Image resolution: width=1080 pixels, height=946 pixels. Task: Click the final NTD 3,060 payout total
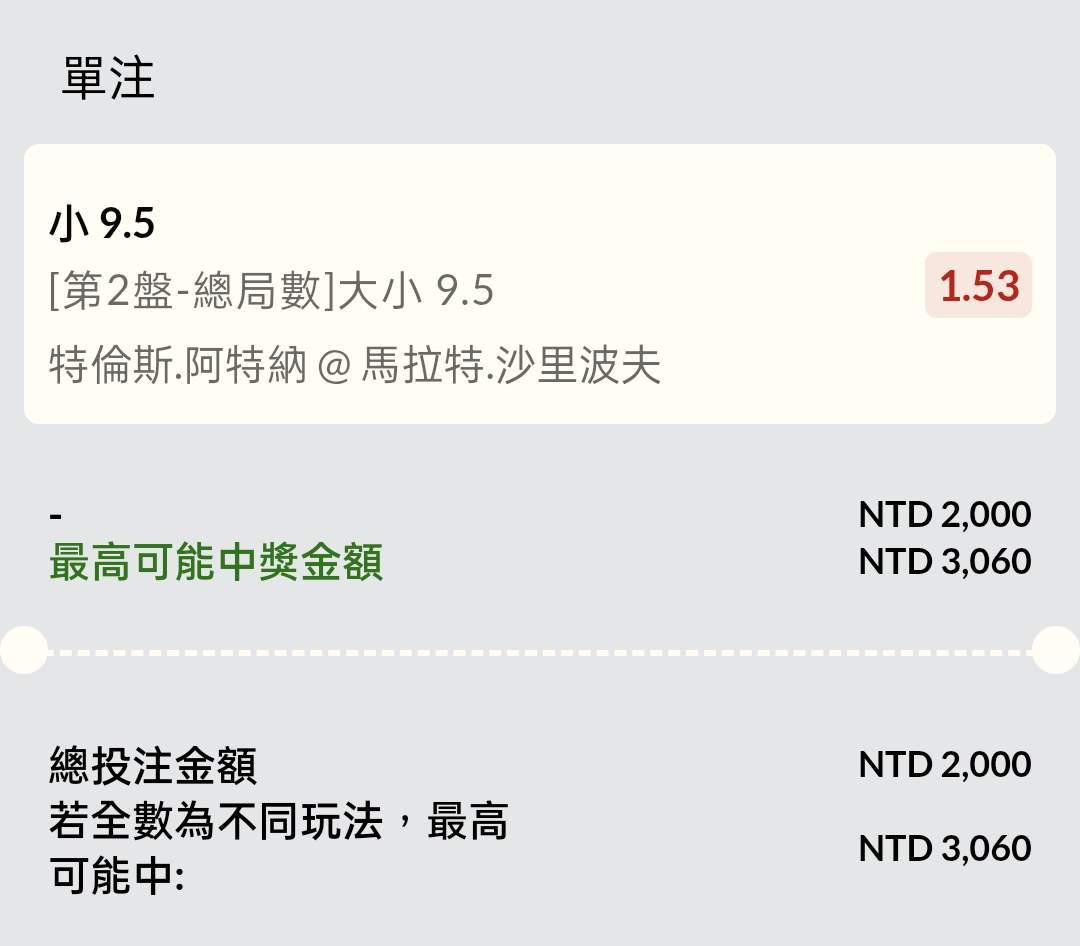pyautogui.click(x=944, y=848)
